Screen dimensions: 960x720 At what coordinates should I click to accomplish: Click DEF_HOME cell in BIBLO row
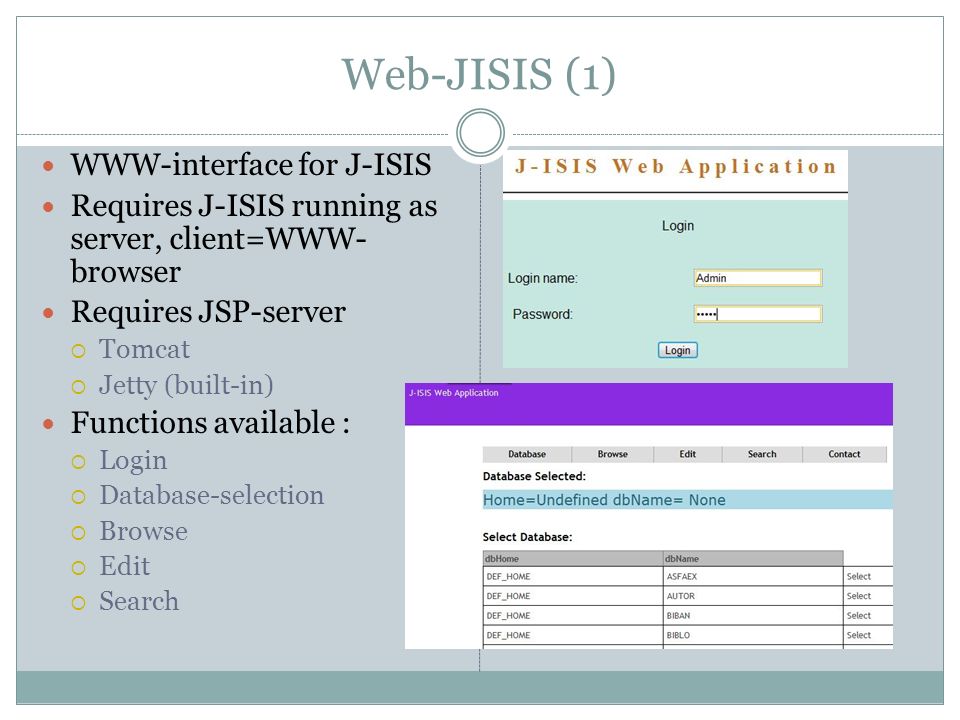pos(572,636)
